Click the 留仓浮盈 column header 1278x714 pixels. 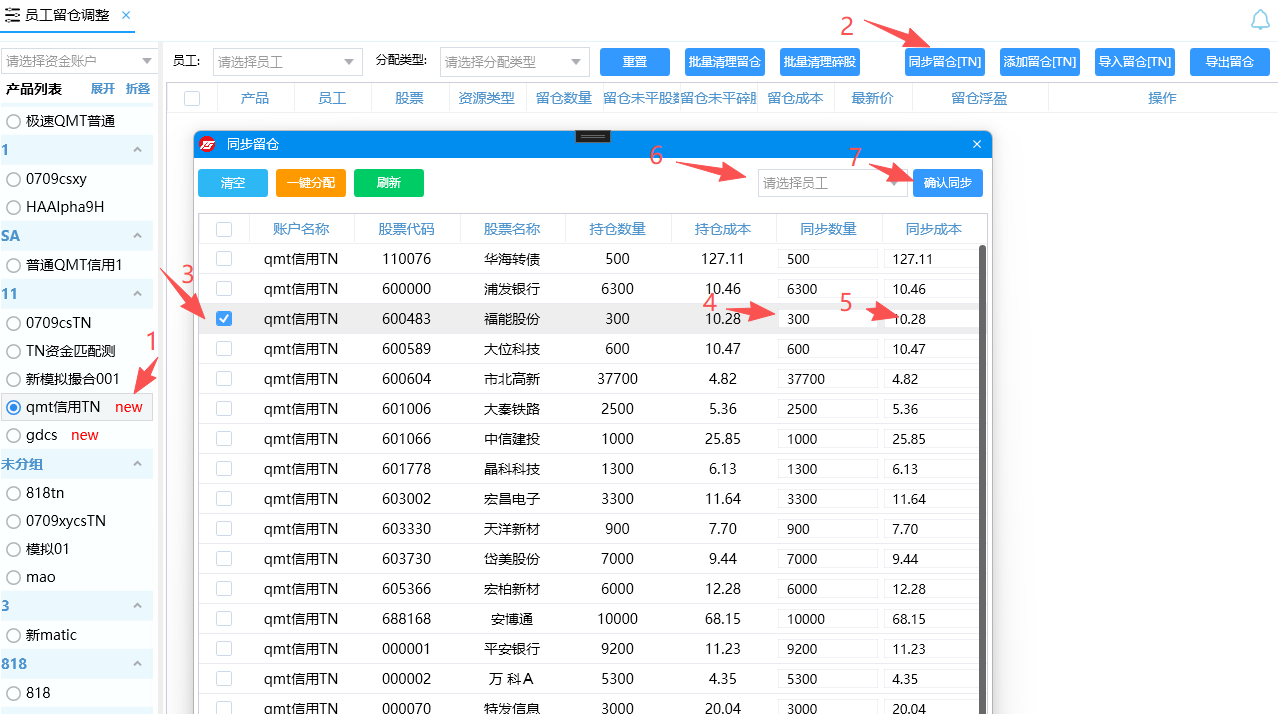click(x=979, y=98)
